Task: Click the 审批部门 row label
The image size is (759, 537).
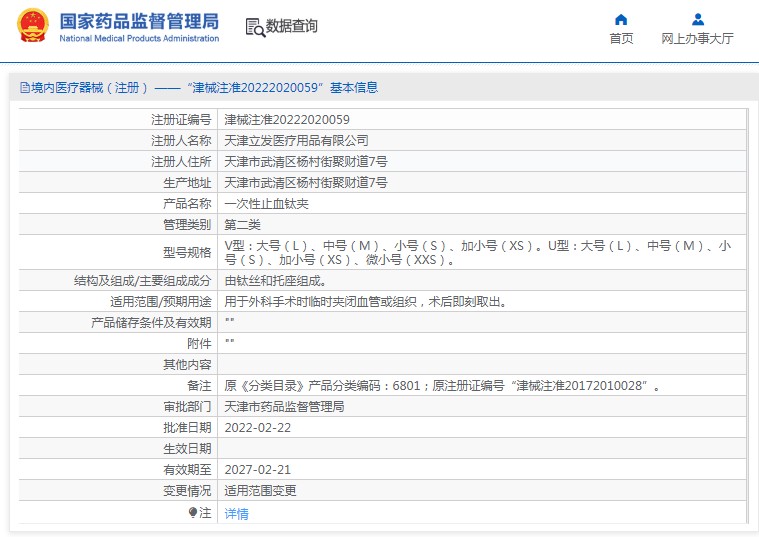Action: (187, 407)
